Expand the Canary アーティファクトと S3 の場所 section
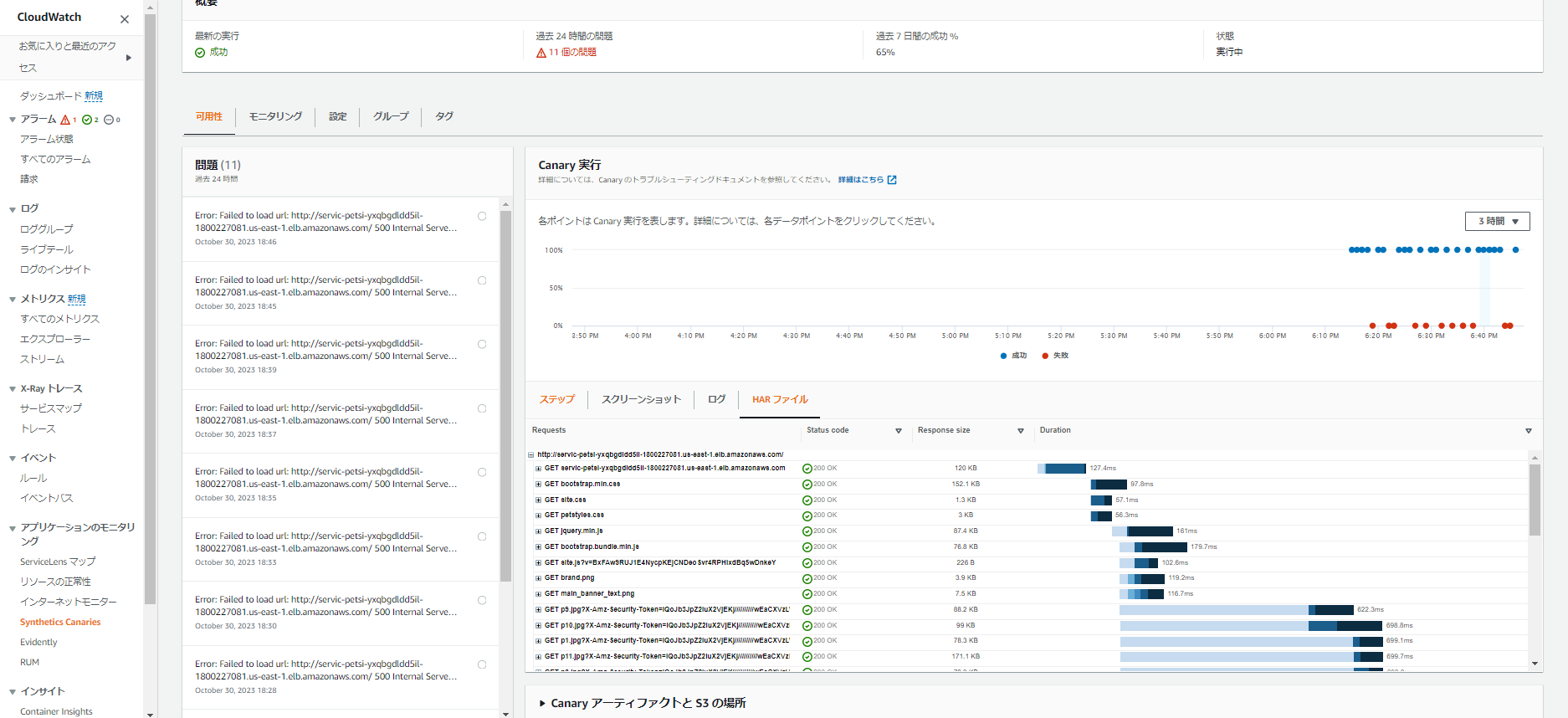 pos(543,704)
